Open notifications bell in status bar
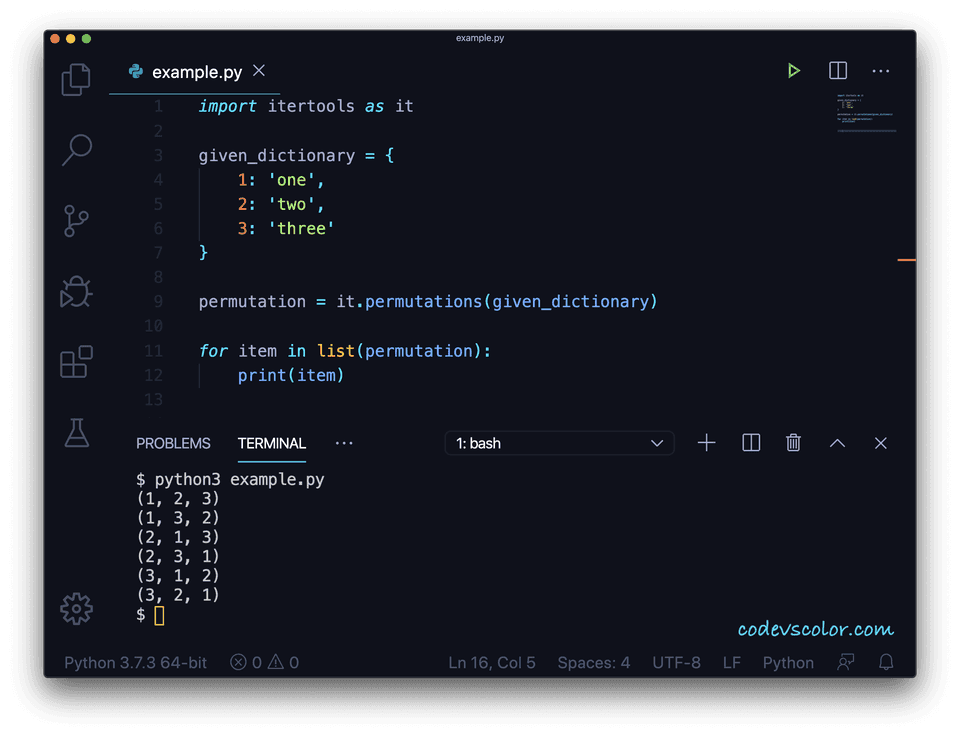The image size is (960, 736). coord(886,662)
